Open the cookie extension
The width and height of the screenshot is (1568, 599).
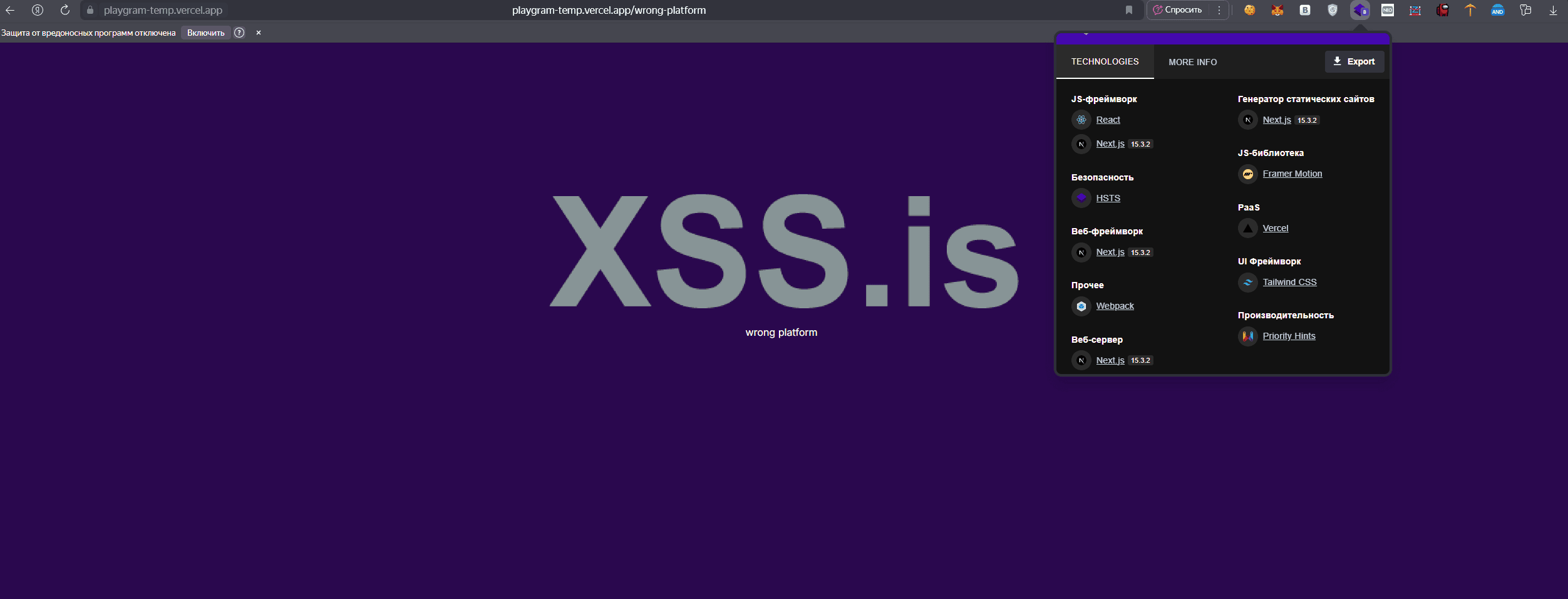pos(1250,10)
